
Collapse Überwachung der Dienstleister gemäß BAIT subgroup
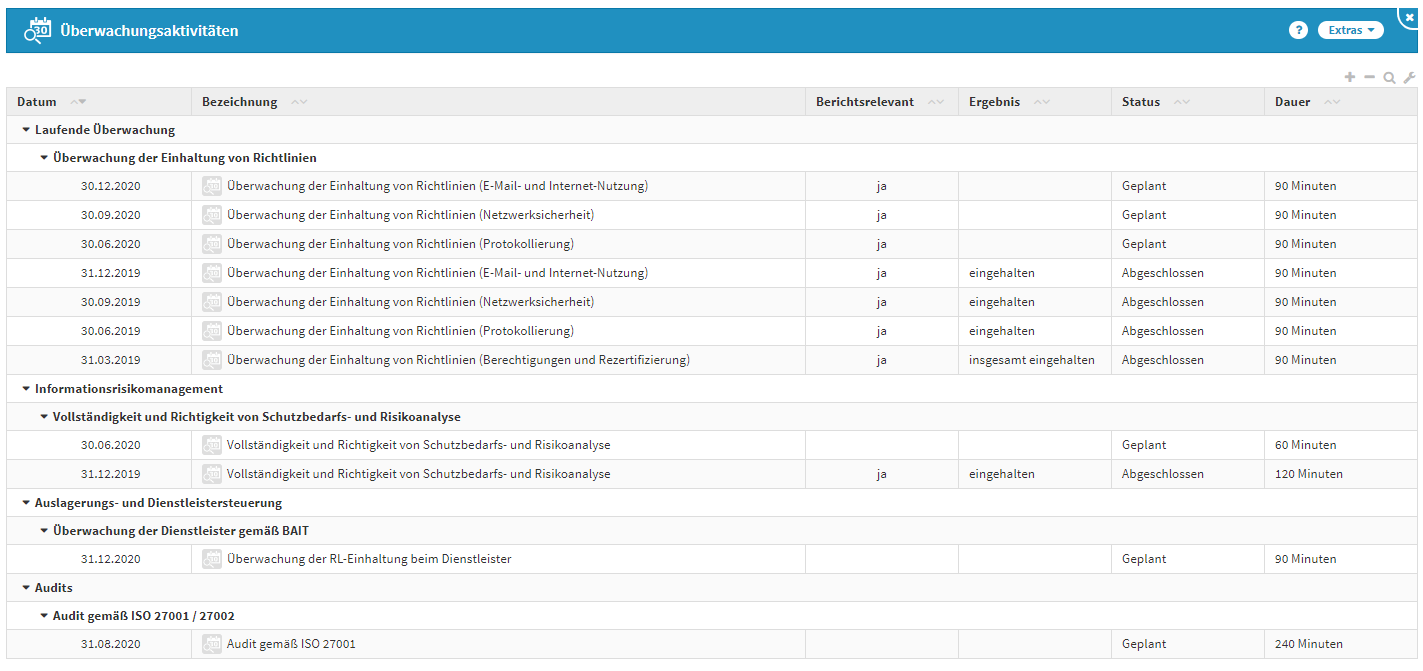[44, 531]
